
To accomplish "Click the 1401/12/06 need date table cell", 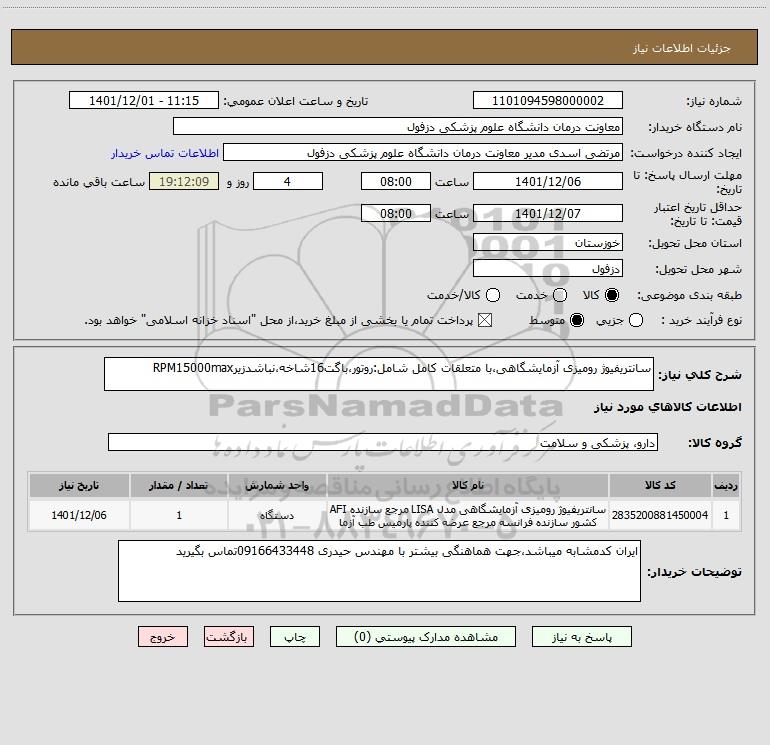I will click(79, 515).
